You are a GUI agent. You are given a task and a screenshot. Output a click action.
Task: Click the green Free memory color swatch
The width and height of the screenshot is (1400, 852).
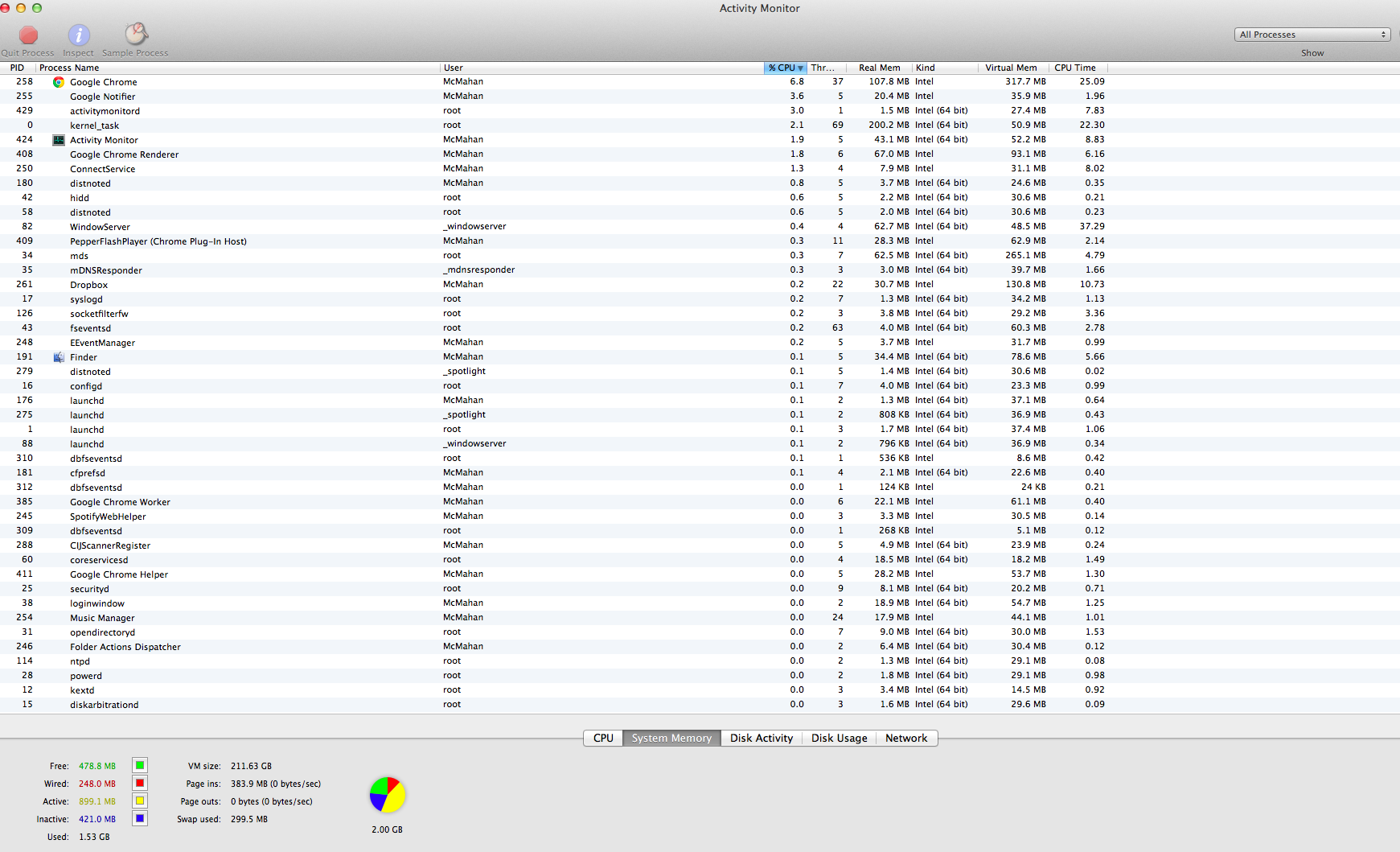tap(140, 766)
